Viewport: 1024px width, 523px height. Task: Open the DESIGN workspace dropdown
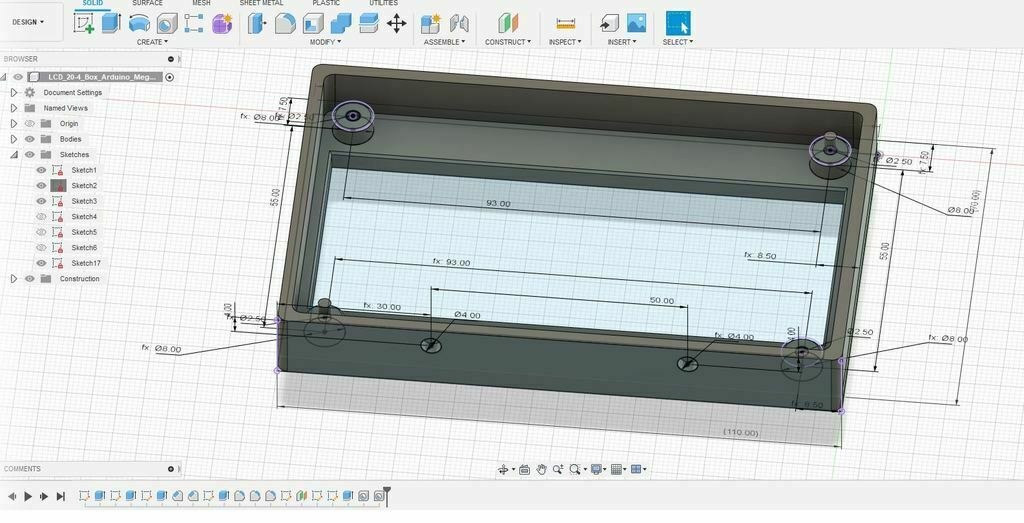pos(28,22)
